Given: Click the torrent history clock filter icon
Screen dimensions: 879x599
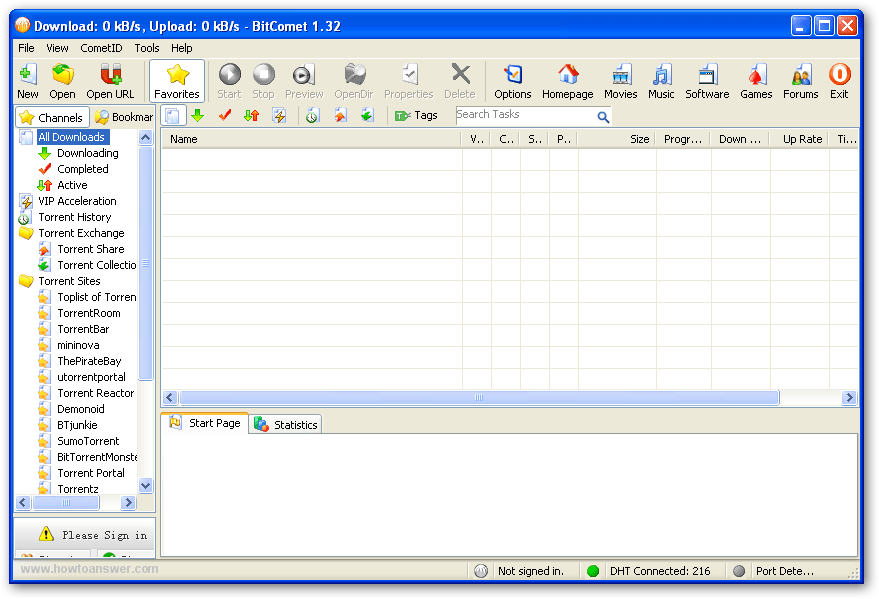Looking at the screenshot, I should (312, 115).
